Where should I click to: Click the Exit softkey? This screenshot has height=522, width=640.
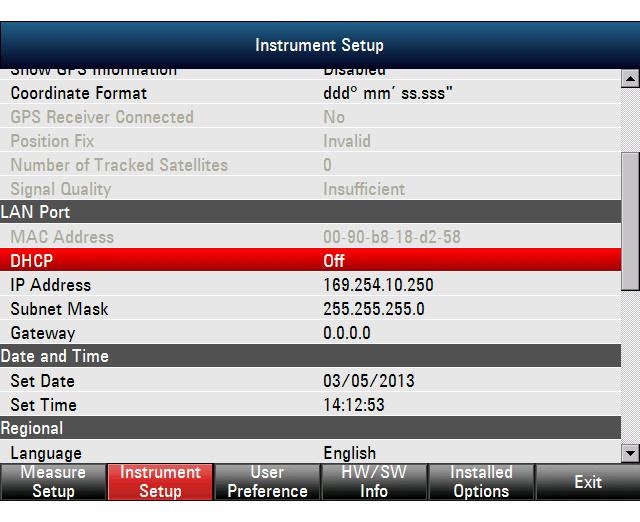(588, 482)
